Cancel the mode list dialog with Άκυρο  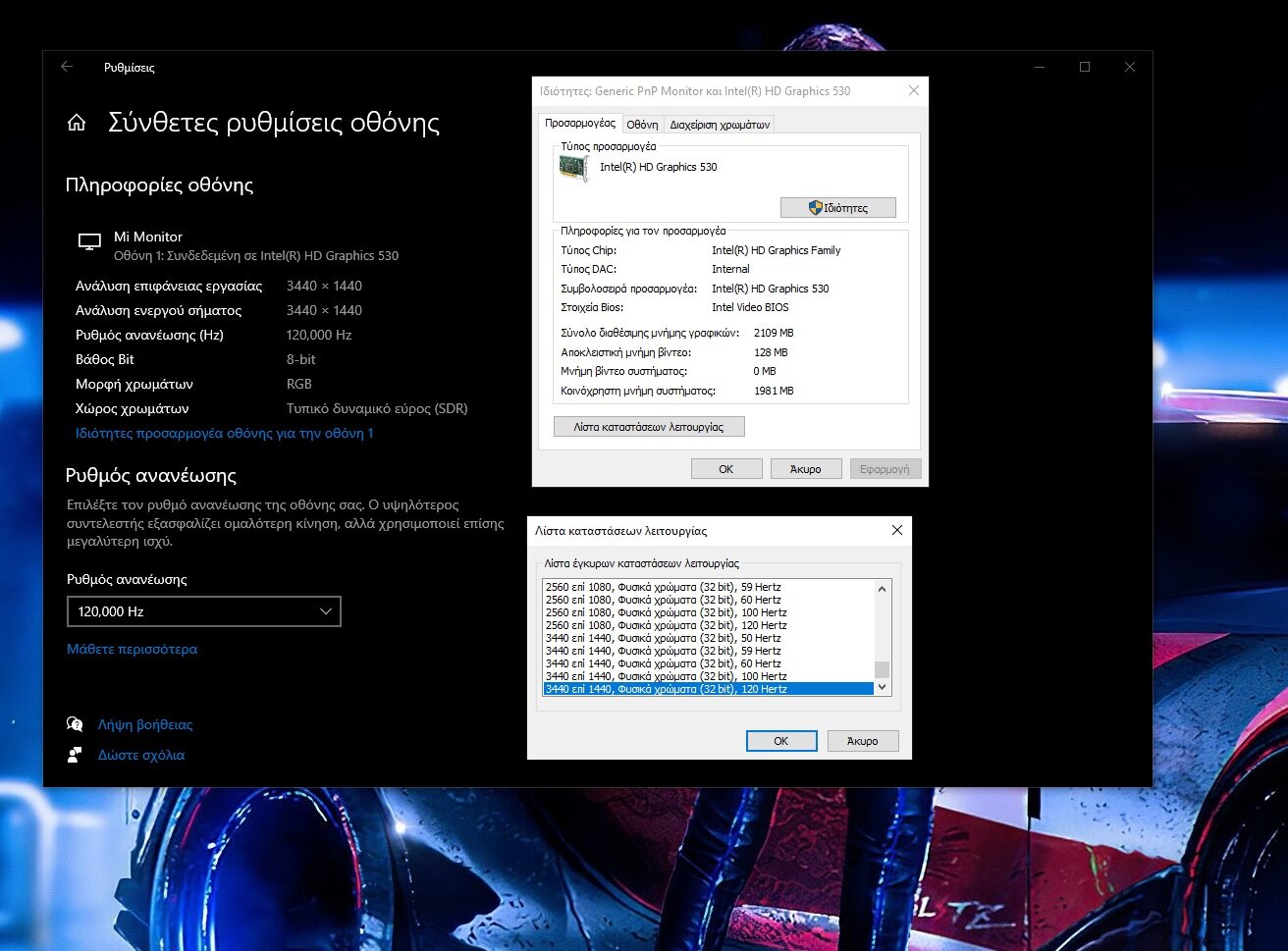click(863, 741)
